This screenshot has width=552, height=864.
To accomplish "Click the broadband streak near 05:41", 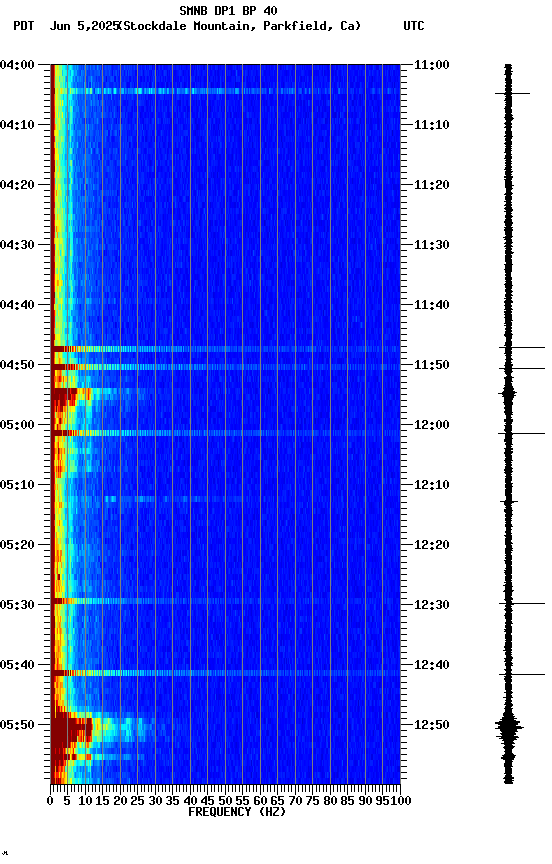I will (225, 673).
